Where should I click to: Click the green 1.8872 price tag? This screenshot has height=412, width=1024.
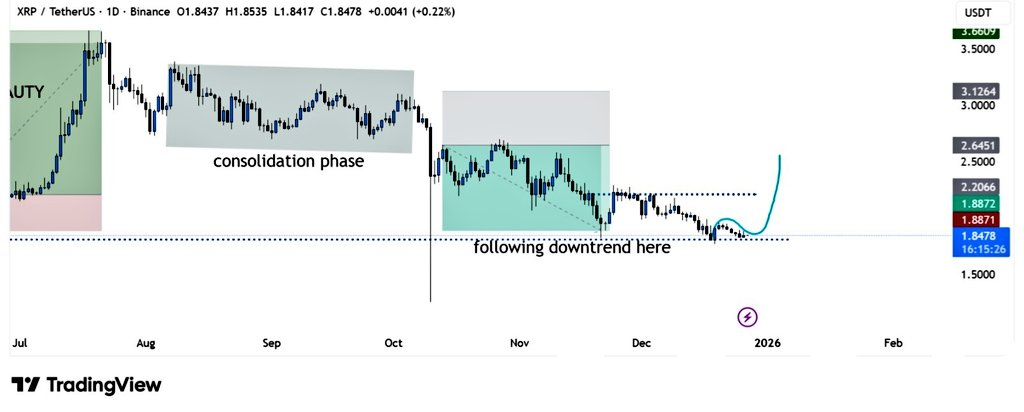click(975, 202)
